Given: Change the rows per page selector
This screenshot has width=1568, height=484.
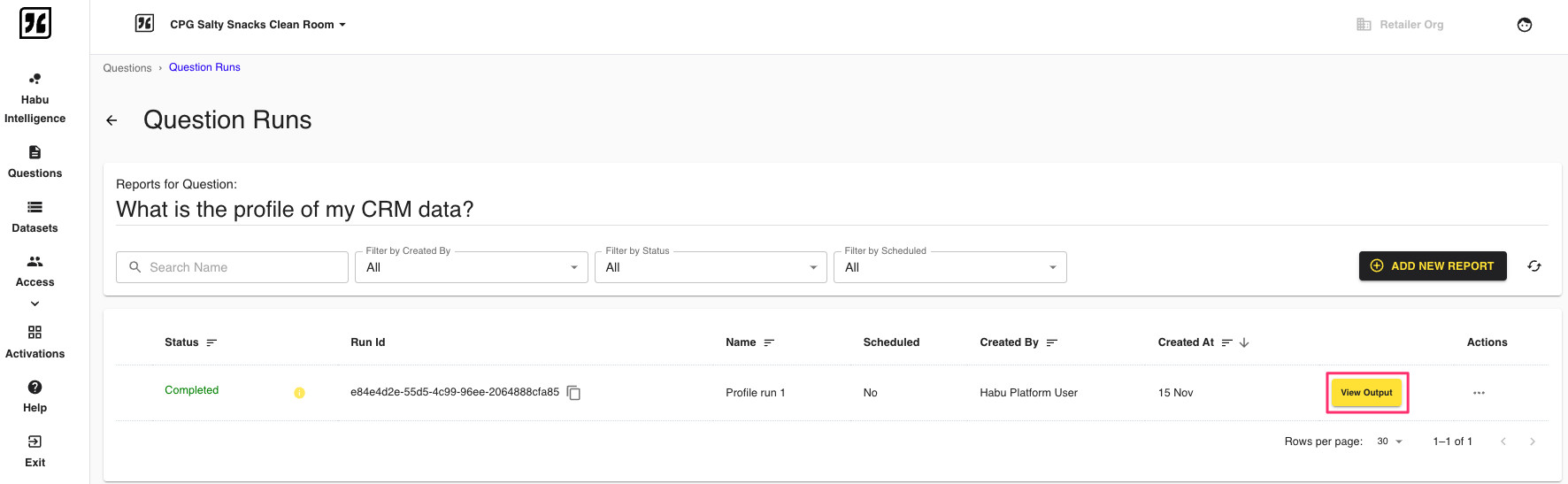Looking at the screenshot, I should tap(1389, 442).
